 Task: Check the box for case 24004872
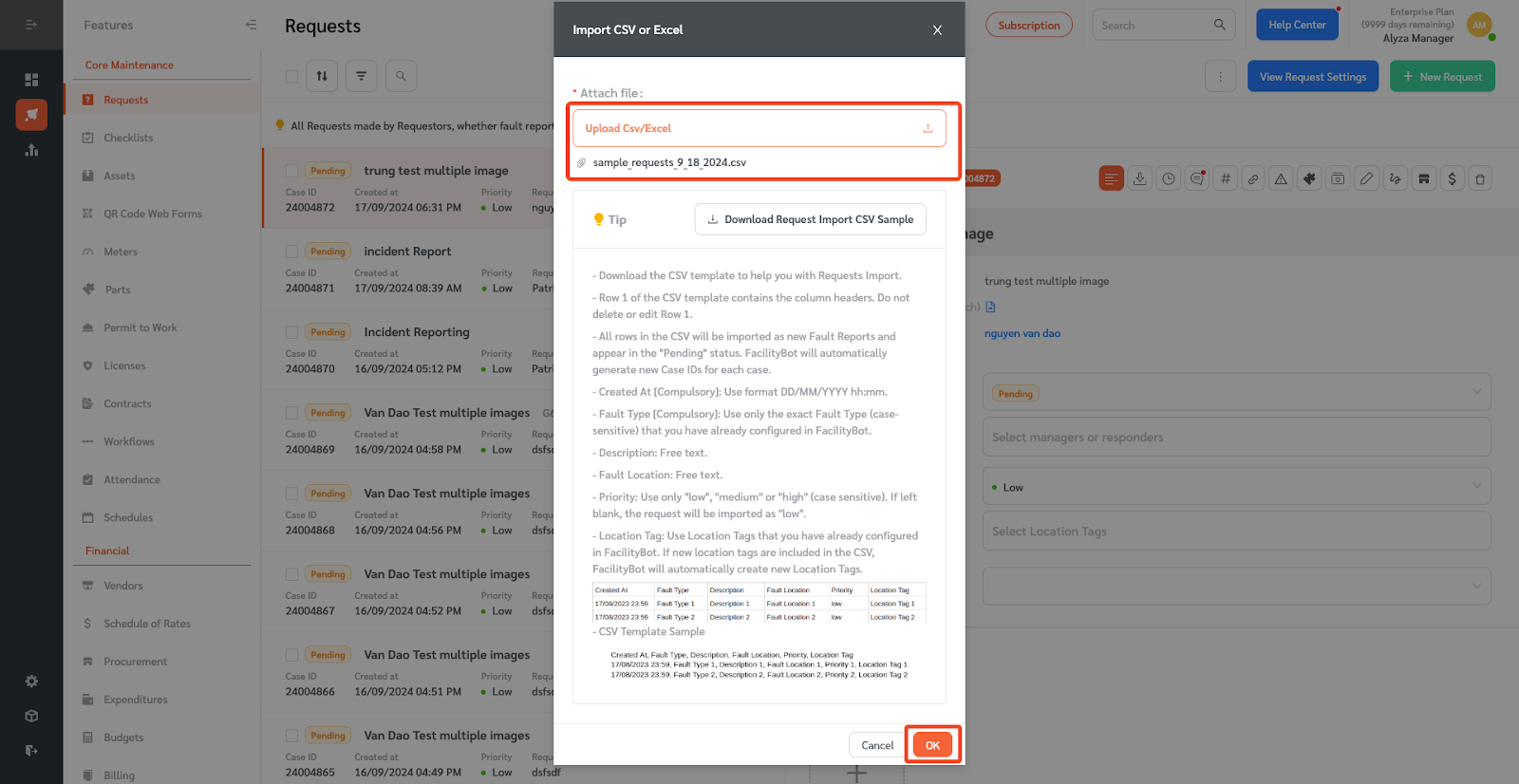tap(292, 171)
